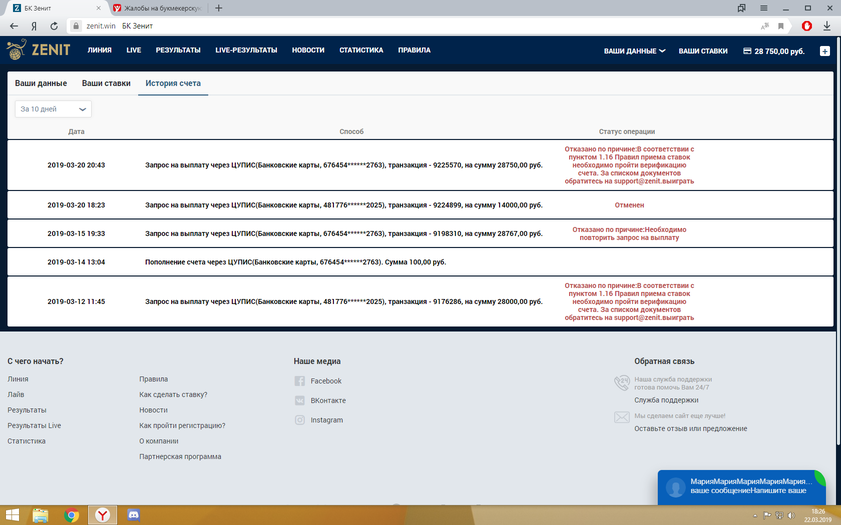841x525 pixels.
Task: Launch Chrome from taskbar
Action: [x=71, y=515]
